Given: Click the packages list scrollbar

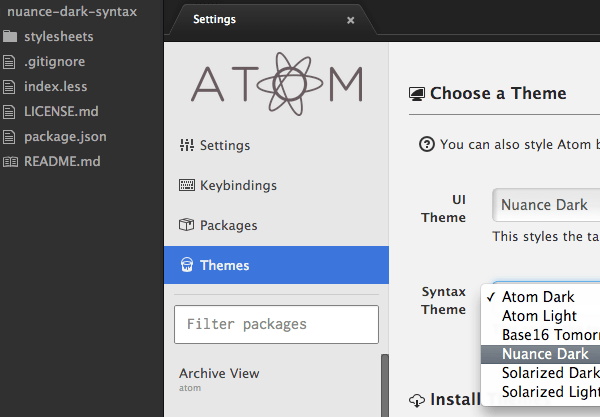Looking at the screenshot, I should pyautogui.click(x=385, y=385).
